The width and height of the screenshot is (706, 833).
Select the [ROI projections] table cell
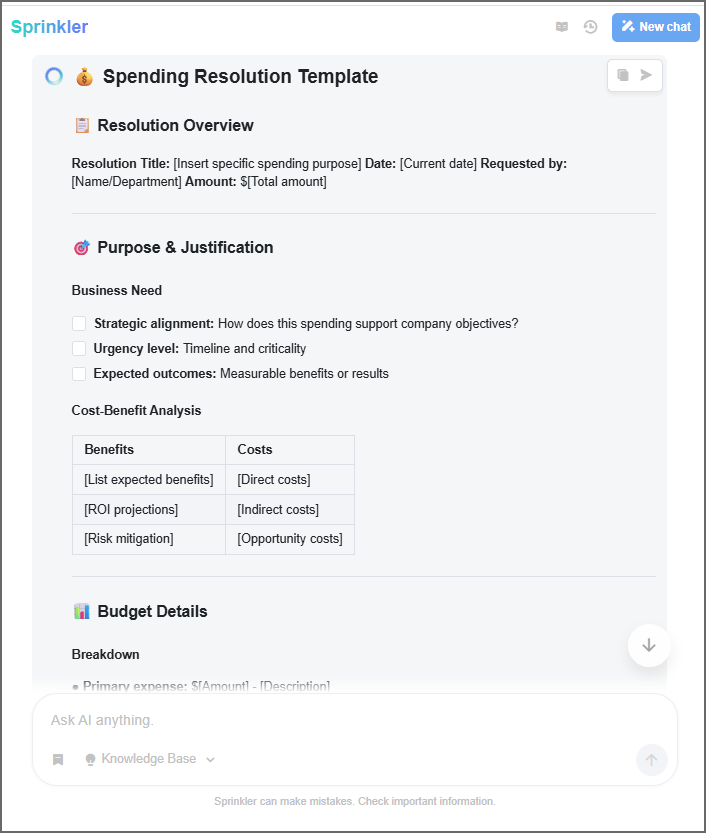point(148,510)
